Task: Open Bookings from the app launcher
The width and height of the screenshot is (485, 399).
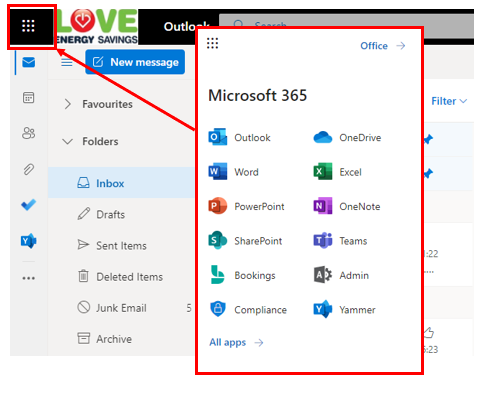Action: 242,275
